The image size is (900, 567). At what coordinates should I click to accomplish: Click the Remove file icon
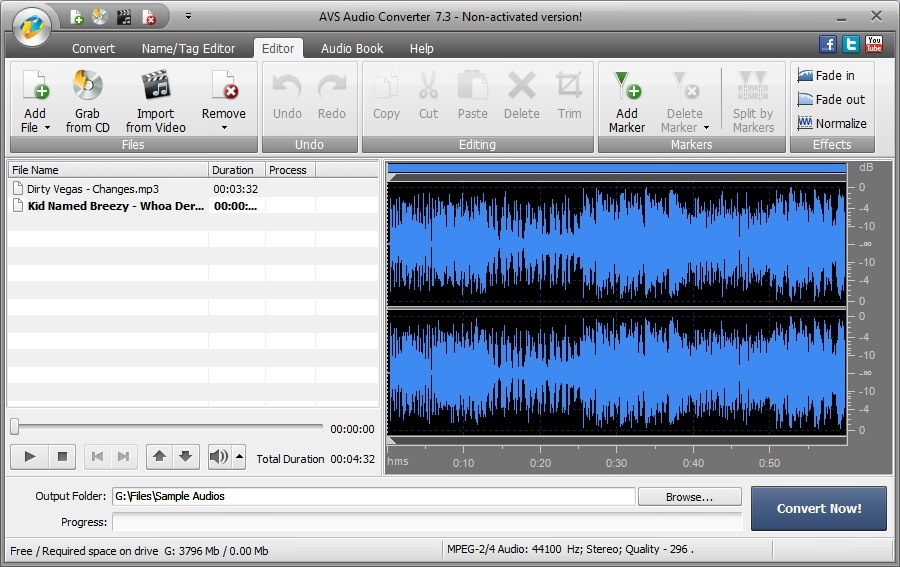coord(224,85)
